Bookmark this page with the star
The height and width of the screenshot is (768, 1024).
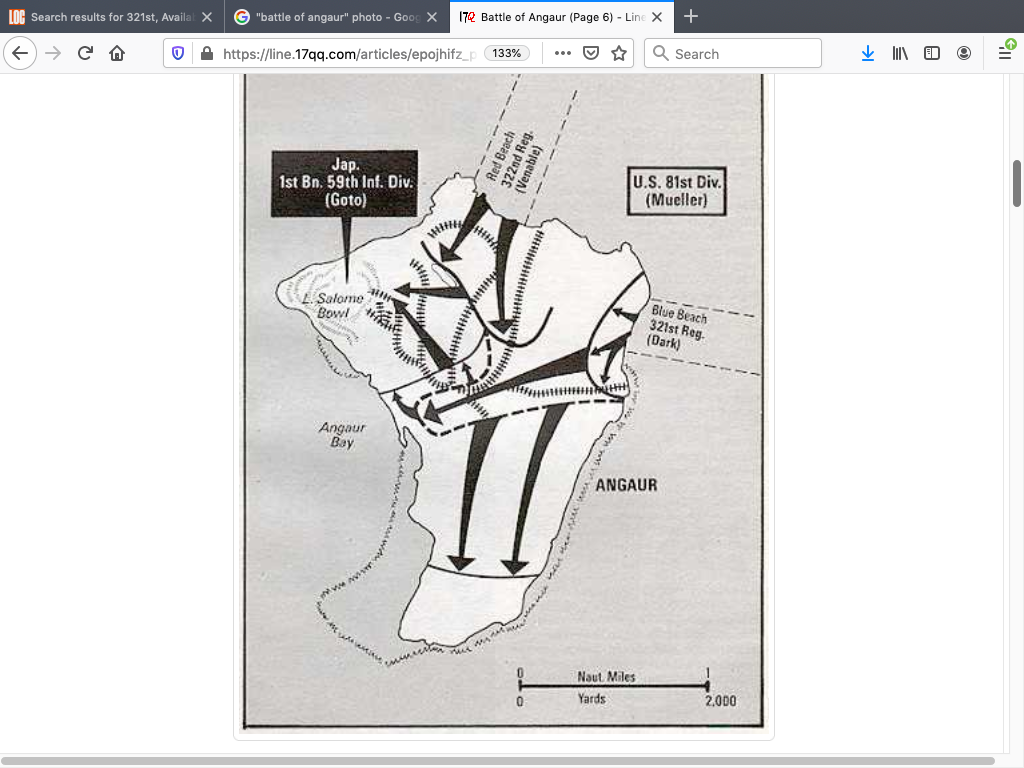tap(619, 54)
